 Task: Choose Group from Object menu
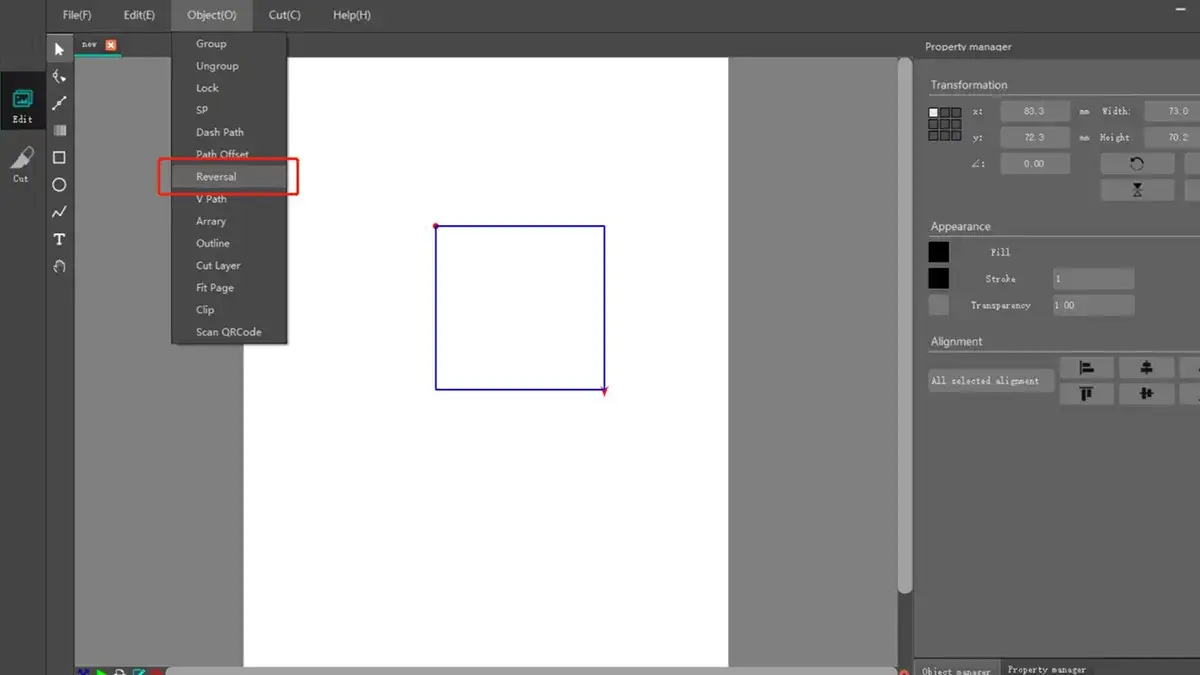click(229, 44)
